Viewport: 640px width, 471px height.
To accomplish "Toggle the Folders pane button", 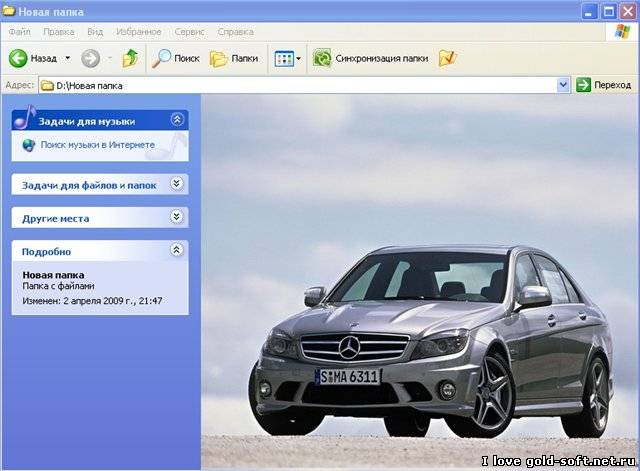I will [x=234, y=58].
